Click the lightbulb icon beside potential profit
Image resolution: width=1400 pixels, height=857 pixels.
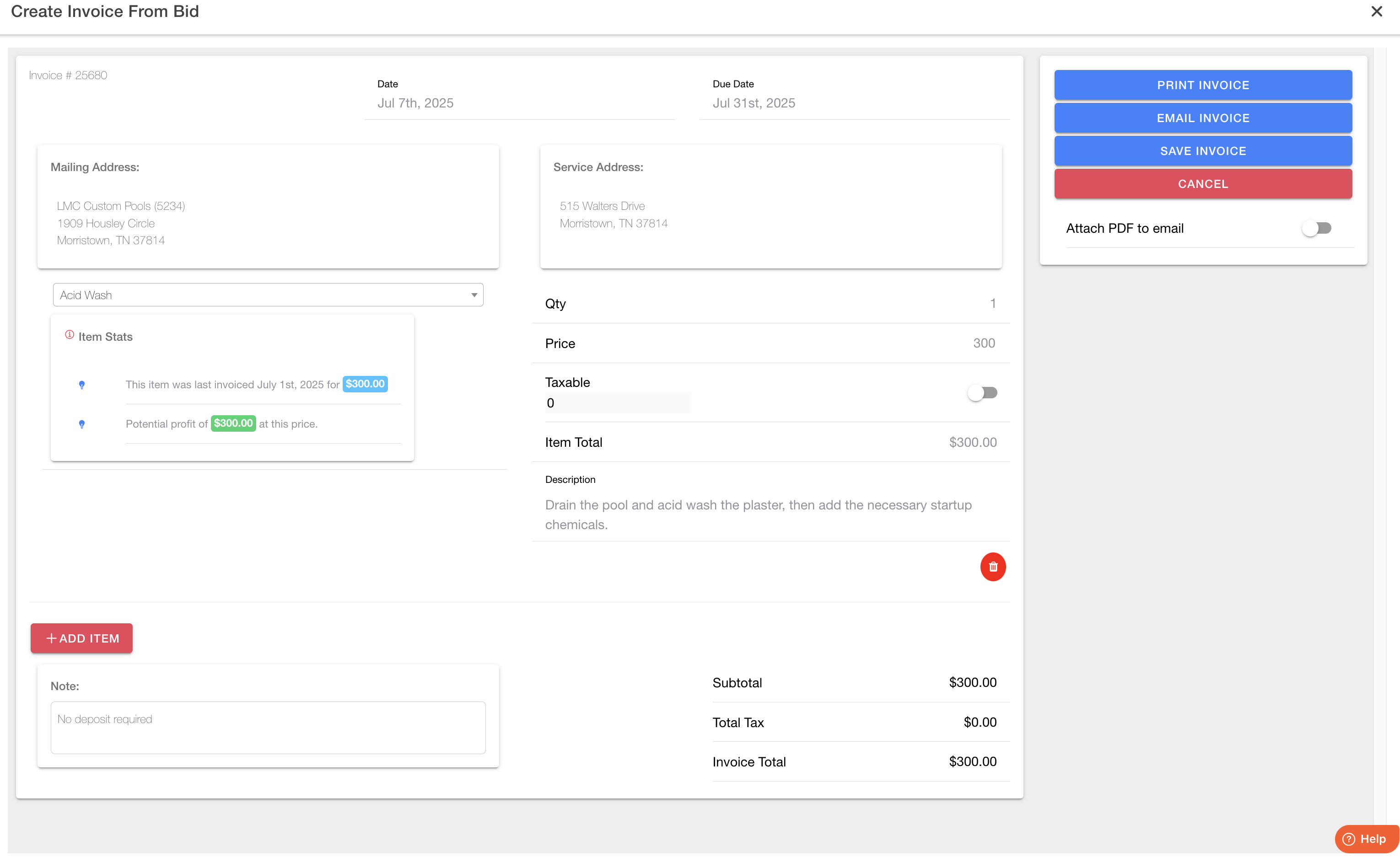82,424
